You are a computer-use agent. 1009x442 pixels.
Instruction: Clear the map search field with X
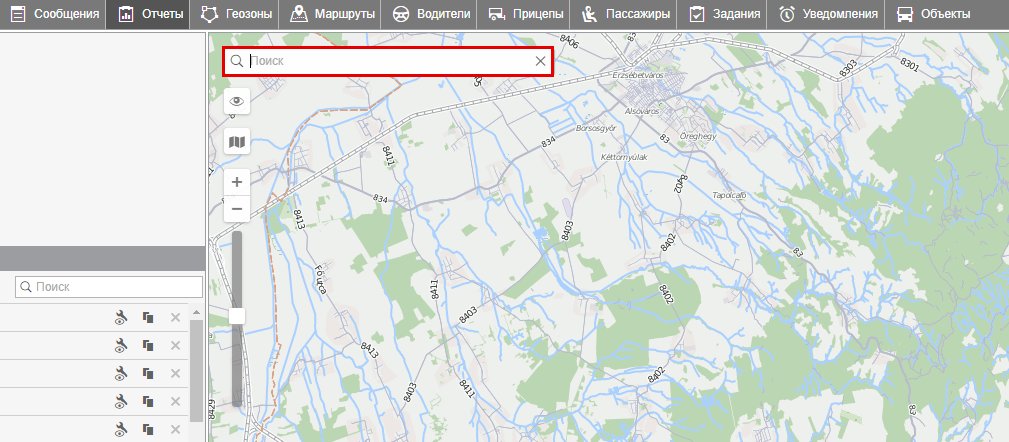(x=541, y=61)
